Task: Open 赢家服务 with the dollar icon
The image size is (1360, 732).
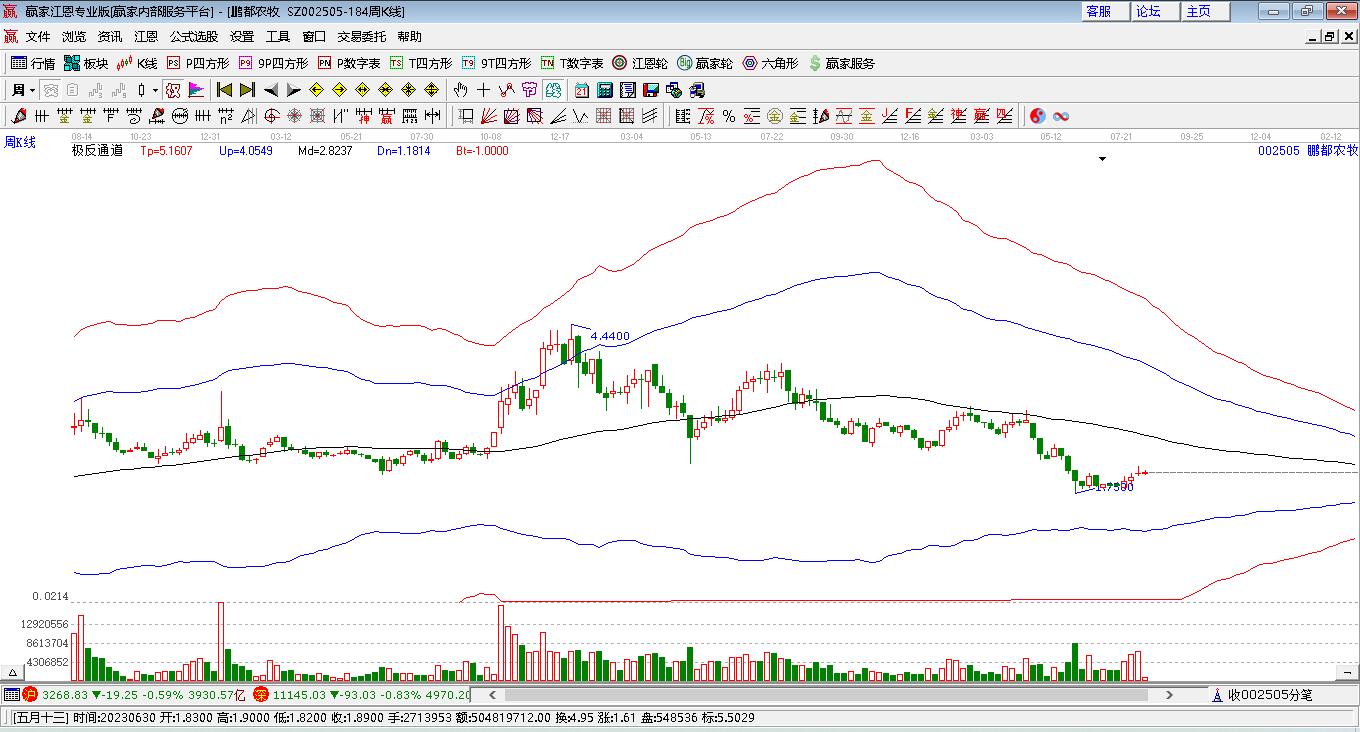Action: click(x=841, y=63)
